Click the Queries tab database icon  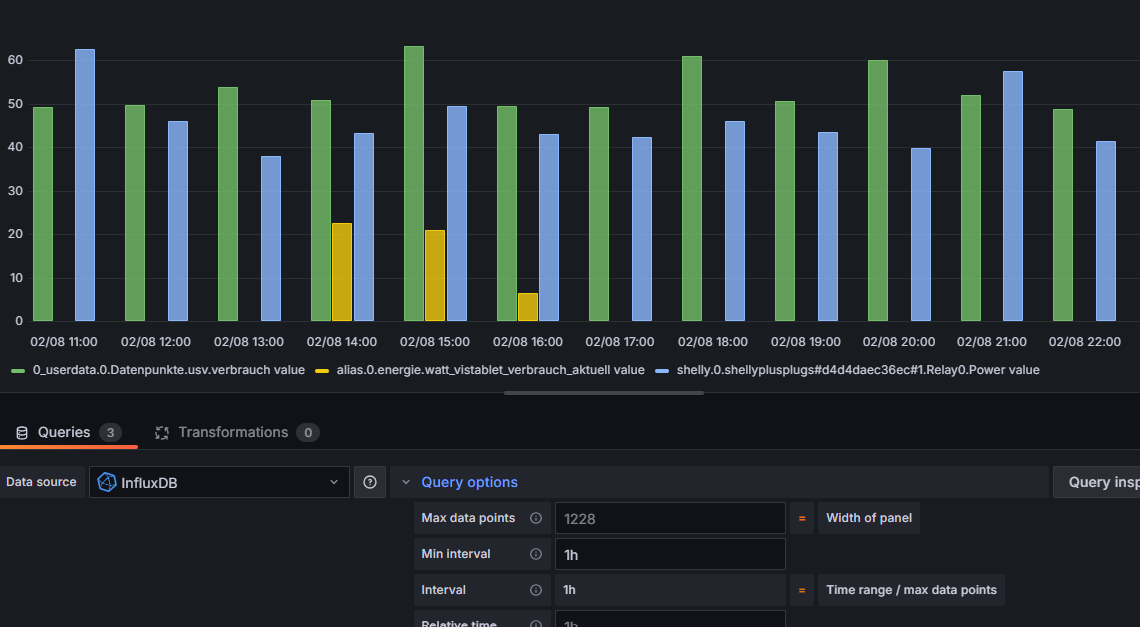pos(22,433)
